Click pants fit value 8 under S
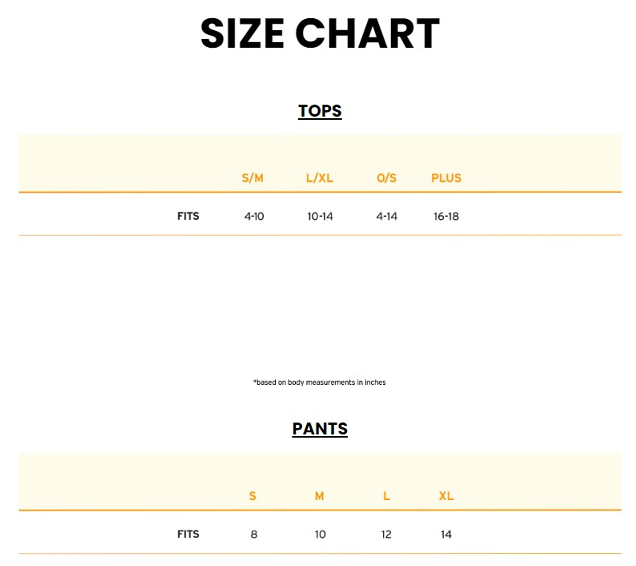 point(254,534)
